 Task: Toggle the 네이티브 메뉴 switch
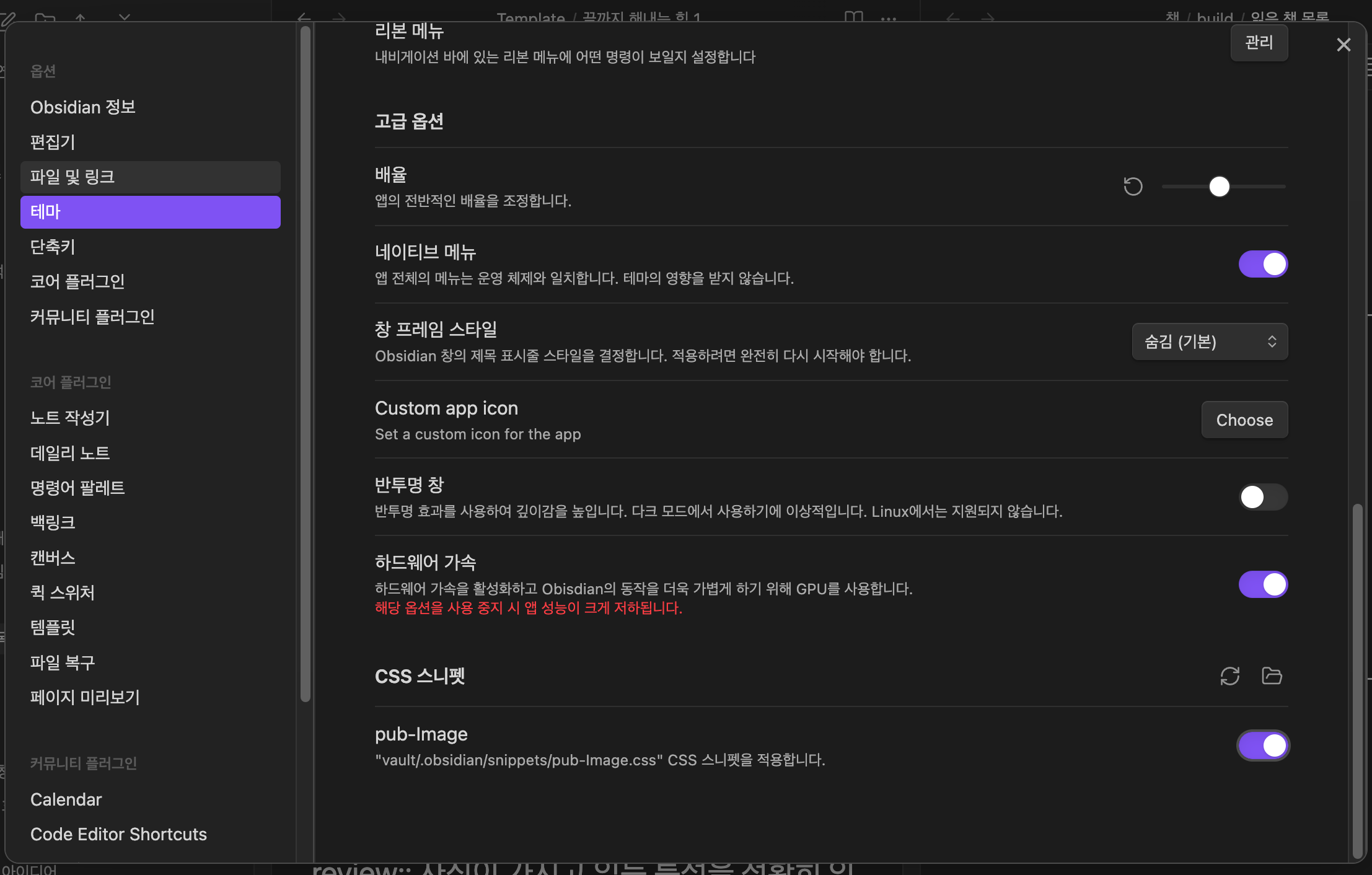pos(1263,264)
